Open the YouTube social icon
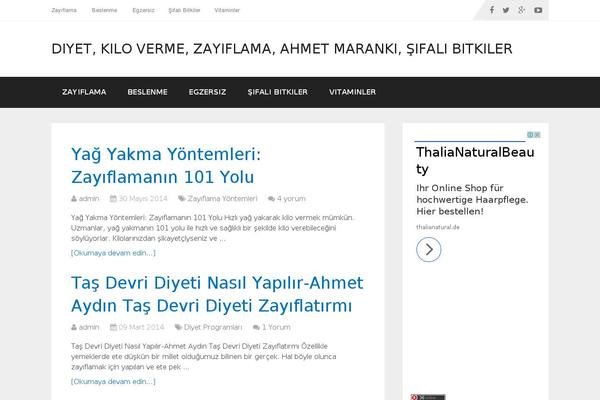The width and height of the screenshot is (600, 400). coord(538,10)
